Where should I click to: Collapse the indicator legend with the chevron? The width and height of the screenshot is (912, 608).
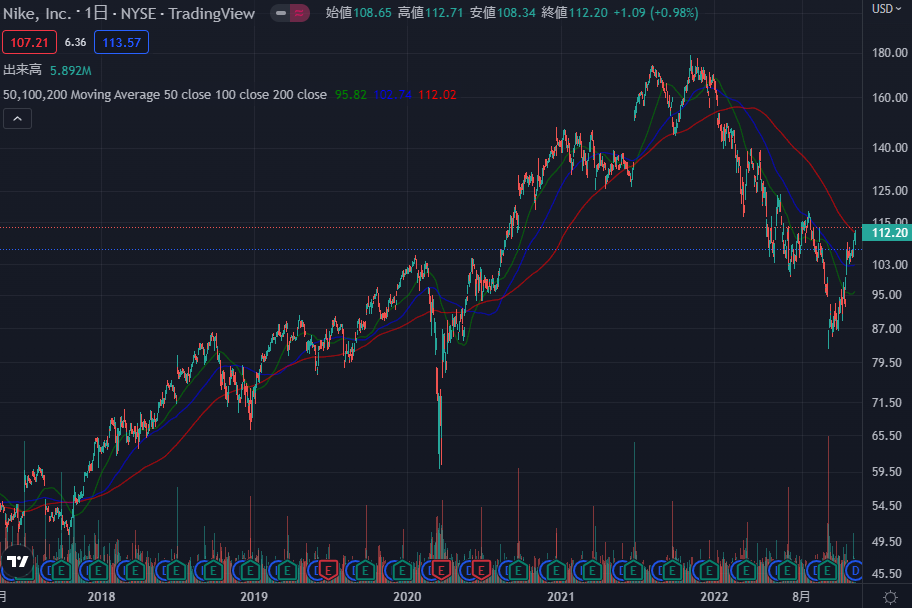point(17,119)
